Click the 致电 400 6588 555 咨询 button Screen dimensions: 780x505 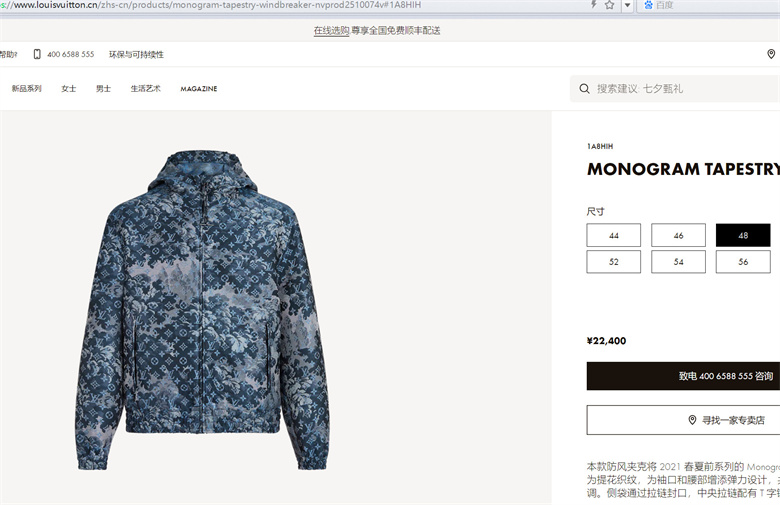(x=683, y=376)
